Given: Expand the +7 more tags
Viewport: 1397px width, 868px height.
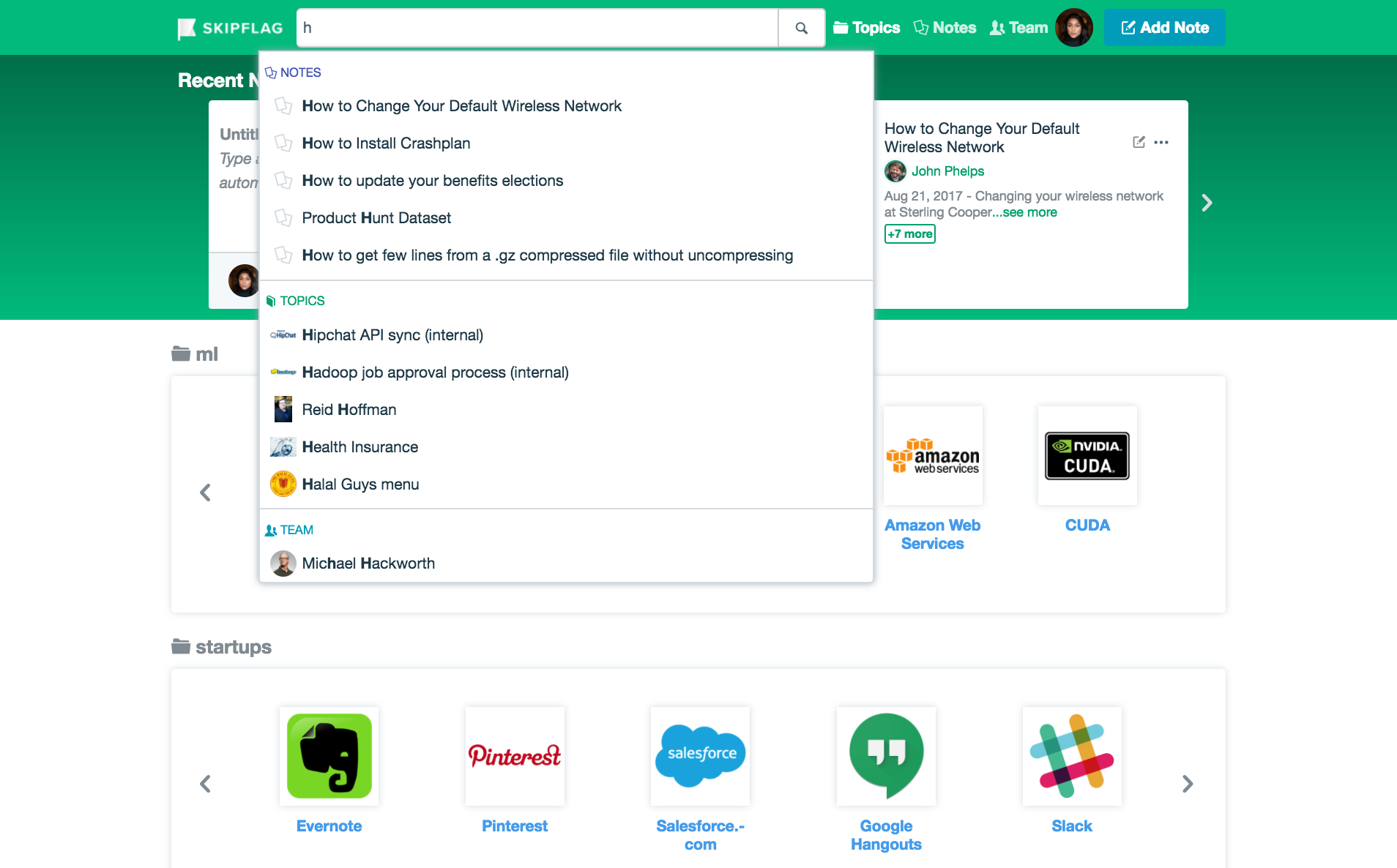Looking at the screenshot, I should (910, 234).
